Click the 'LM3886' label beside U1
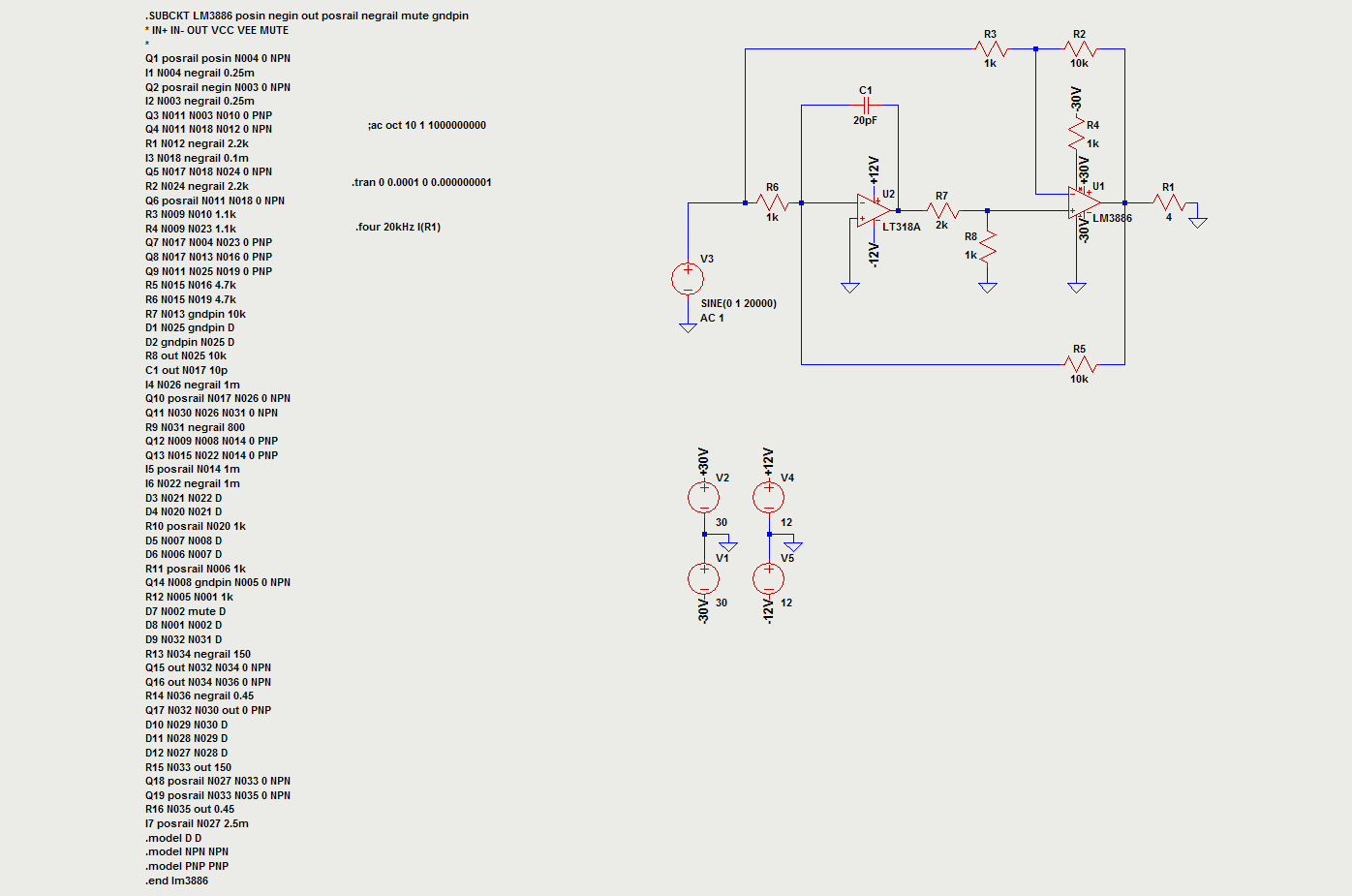 1113,218
